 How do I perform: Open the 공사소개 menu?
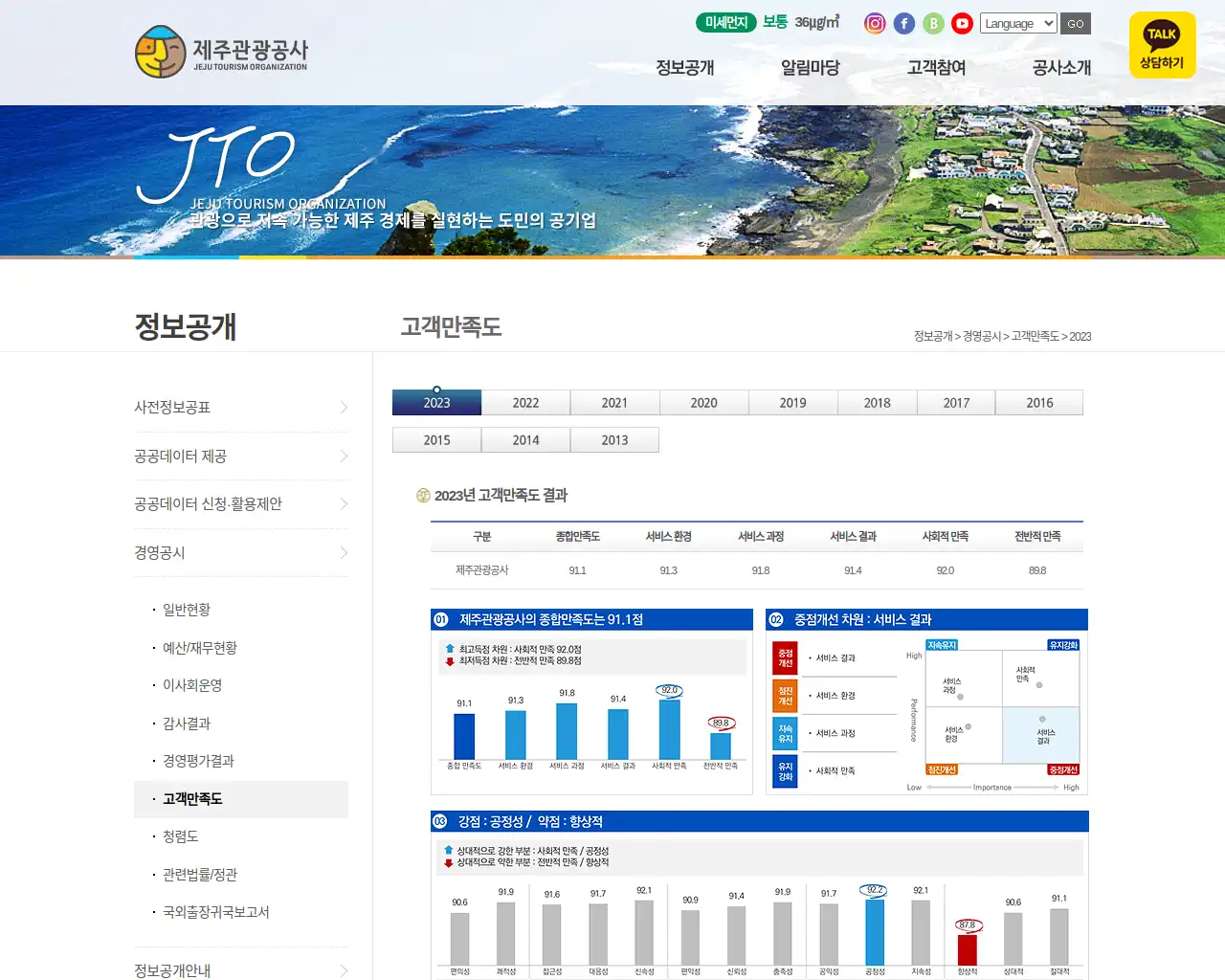click(1061, 68)
